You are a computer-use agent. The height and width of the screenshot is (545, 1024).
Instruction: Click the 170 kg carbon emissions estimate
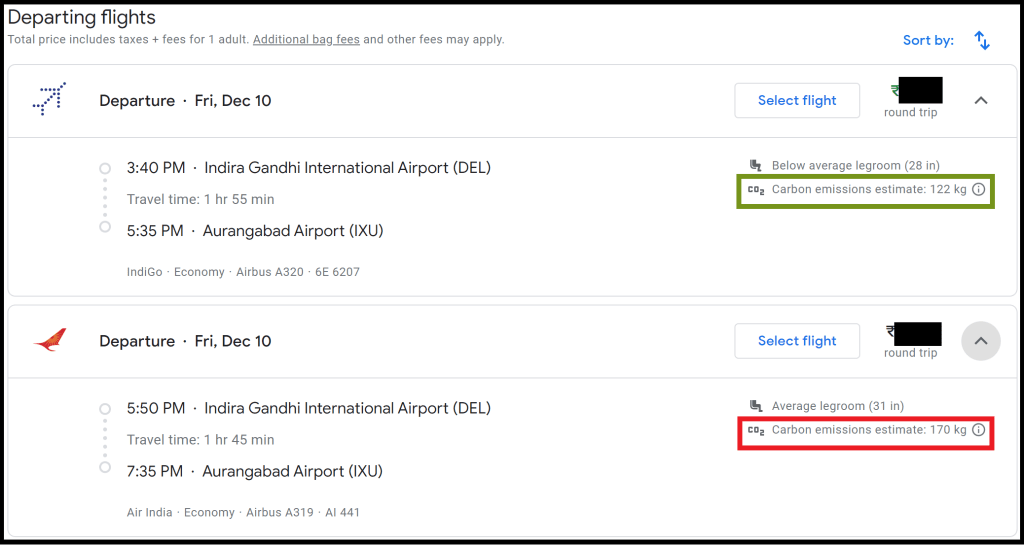pyautogui.click(x=868, y=431)
